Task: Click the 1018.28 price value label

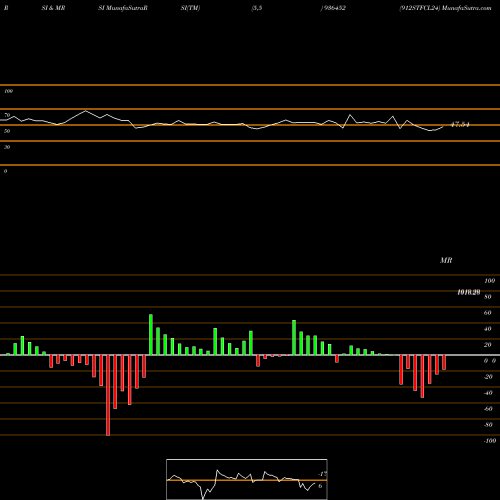Action: [x=469, y=292]
